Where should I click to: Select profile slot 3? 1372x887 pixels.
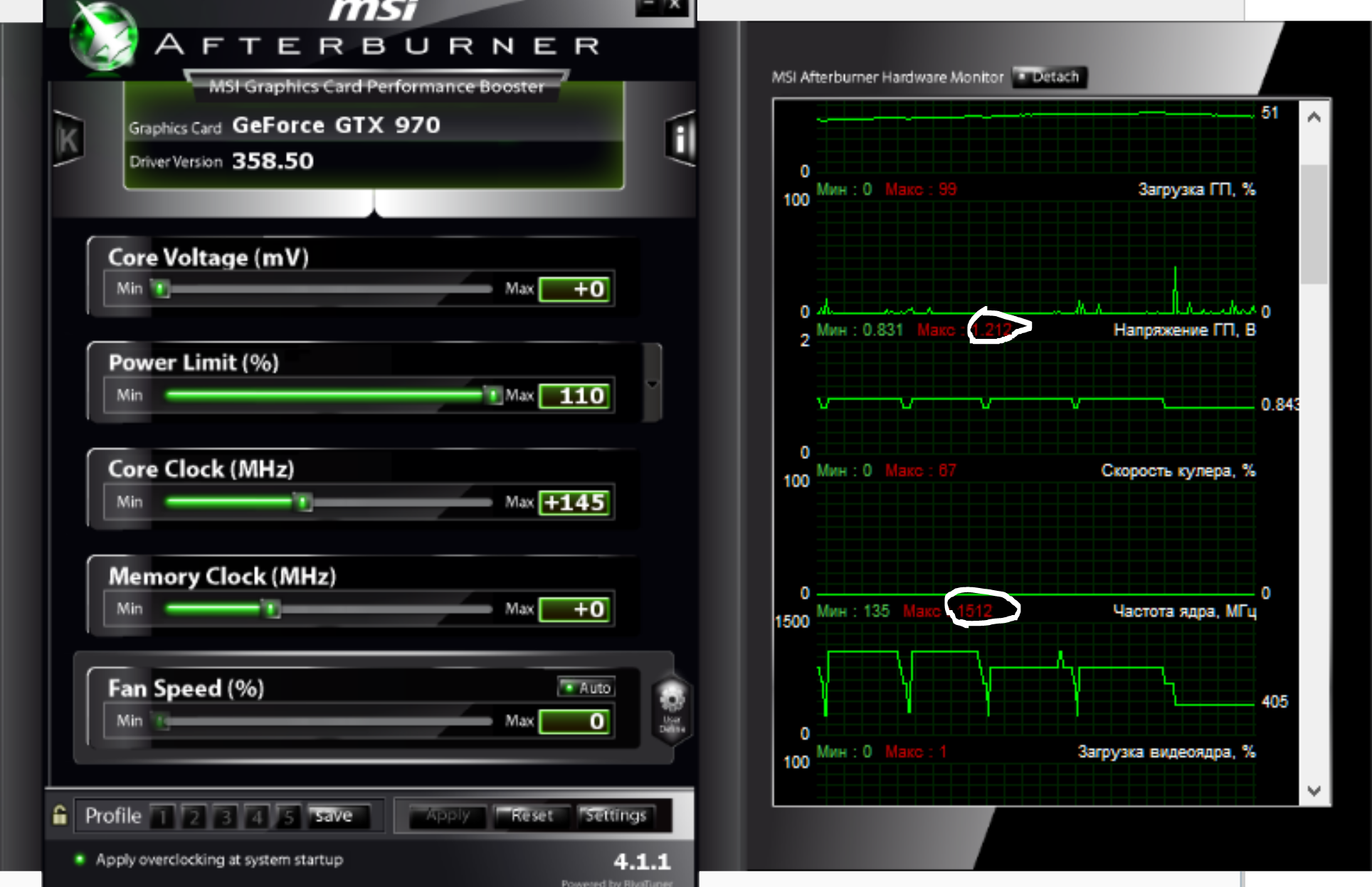(x=226, y=816)
